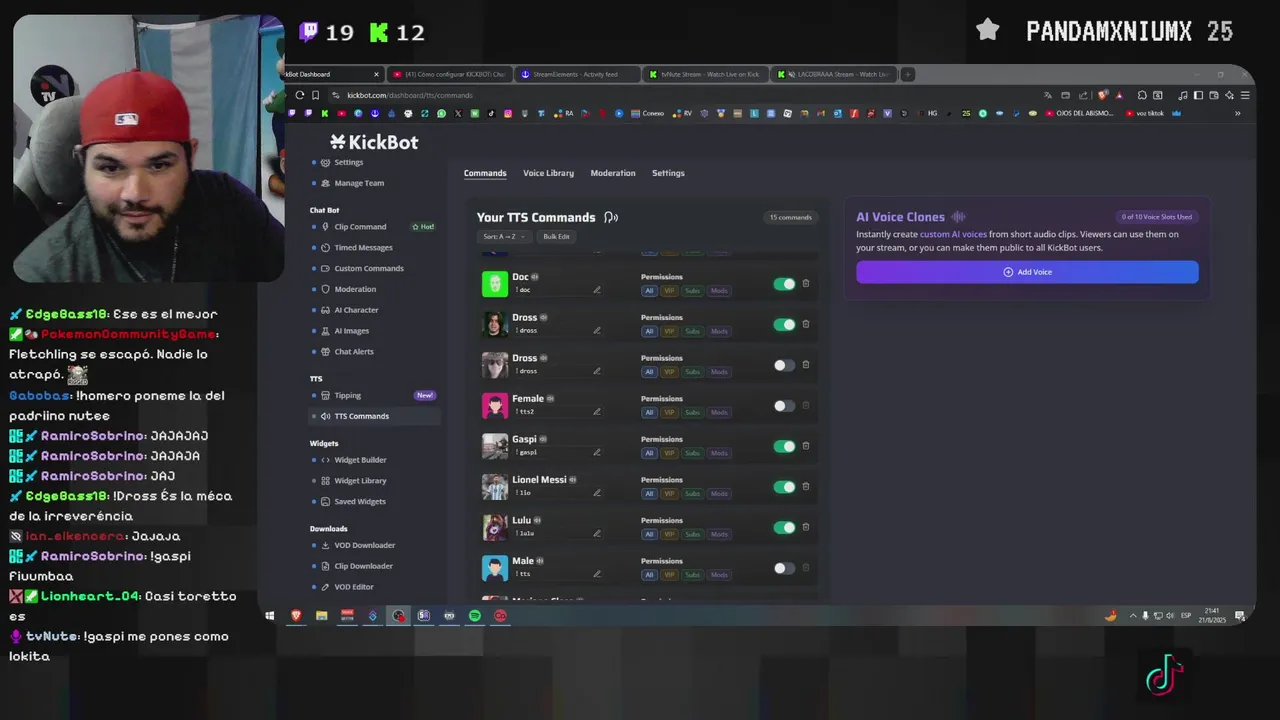Viewport: 1280px width, 720px height.
Task: Turn off the enabled Dross command toggle
Action: 785,324
